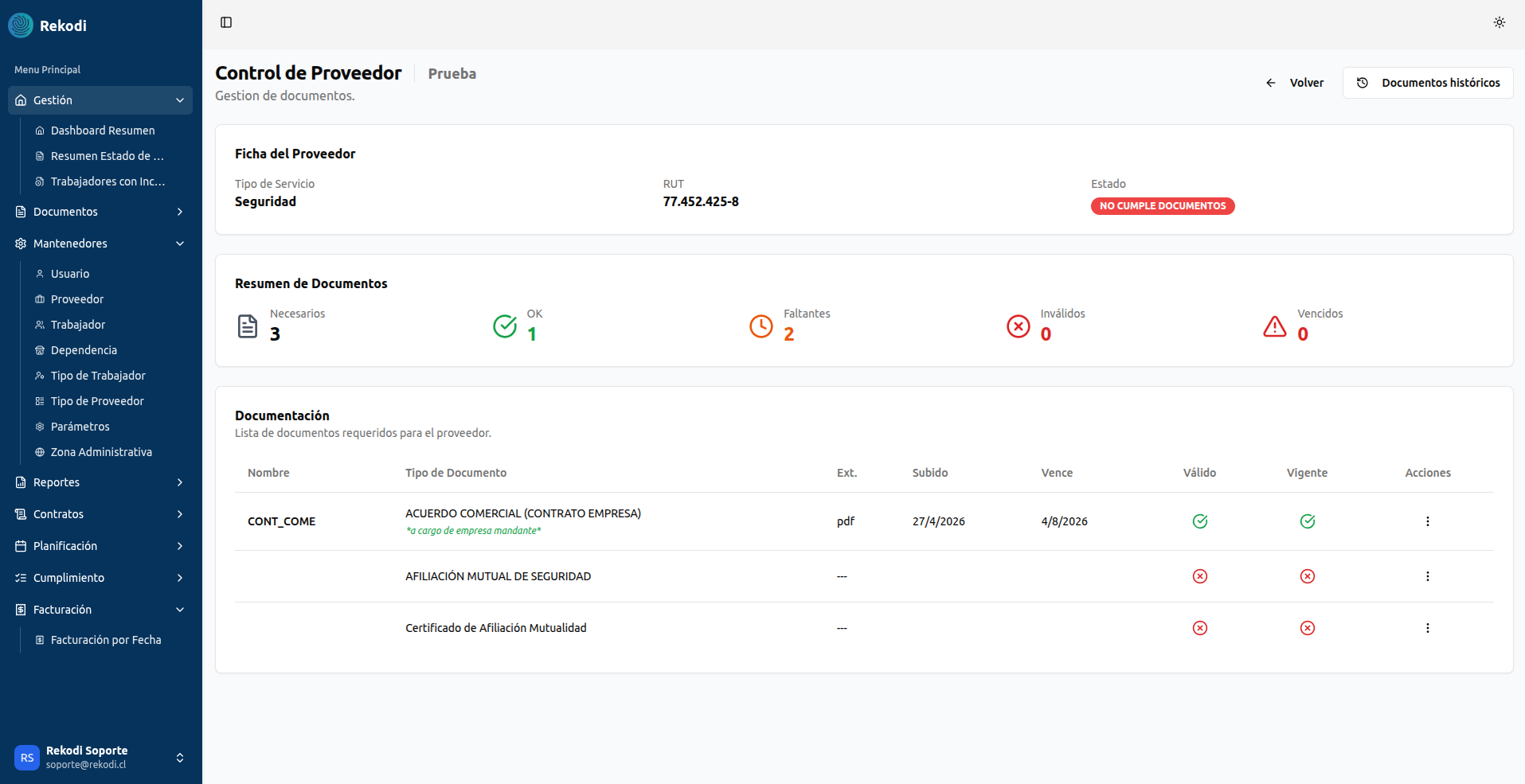Click the Gestión home icon
Screen dimensions: 1525x784
[21, 100]
